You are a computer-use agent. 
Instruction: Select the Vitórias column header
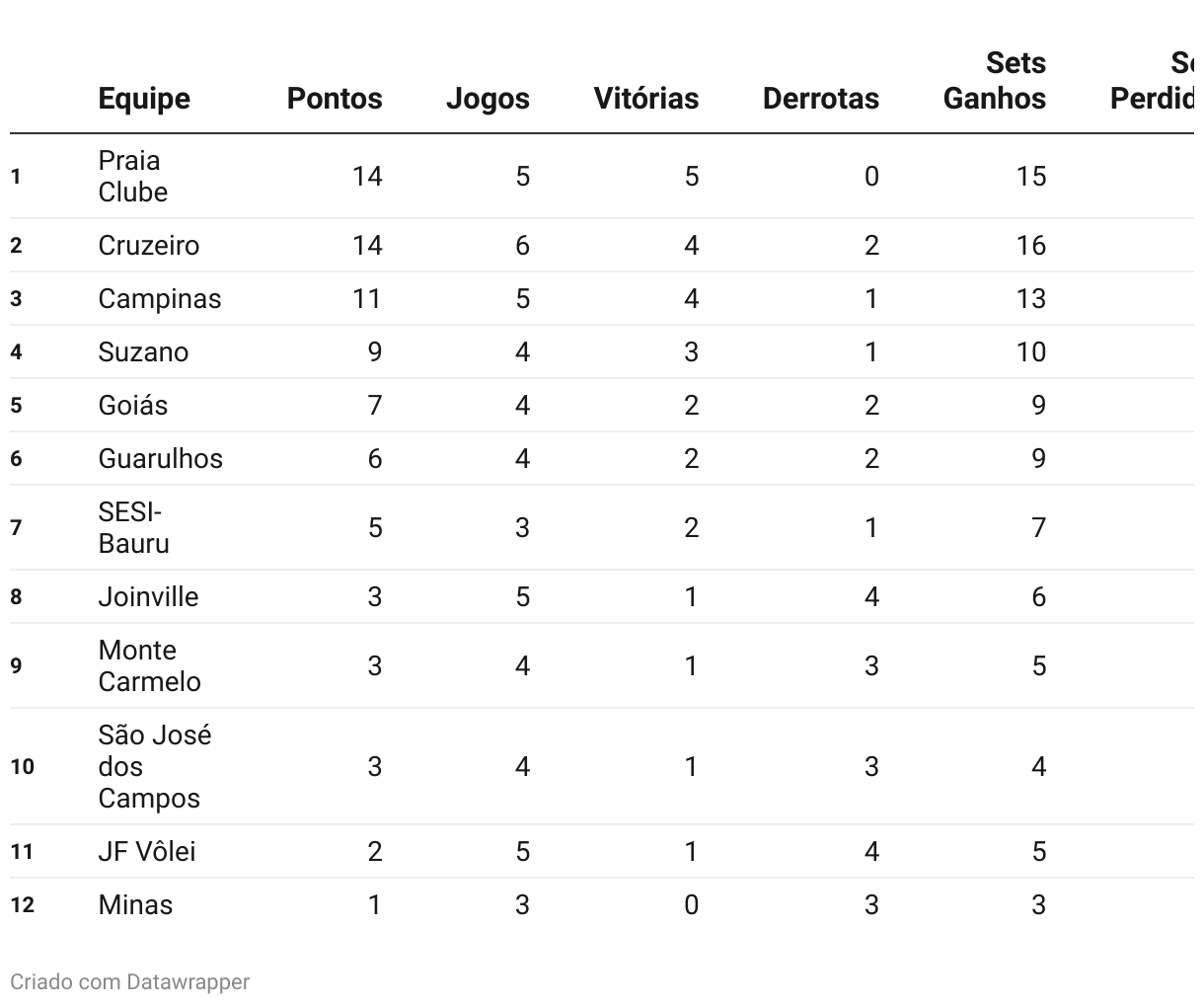(x=646, y=99)
